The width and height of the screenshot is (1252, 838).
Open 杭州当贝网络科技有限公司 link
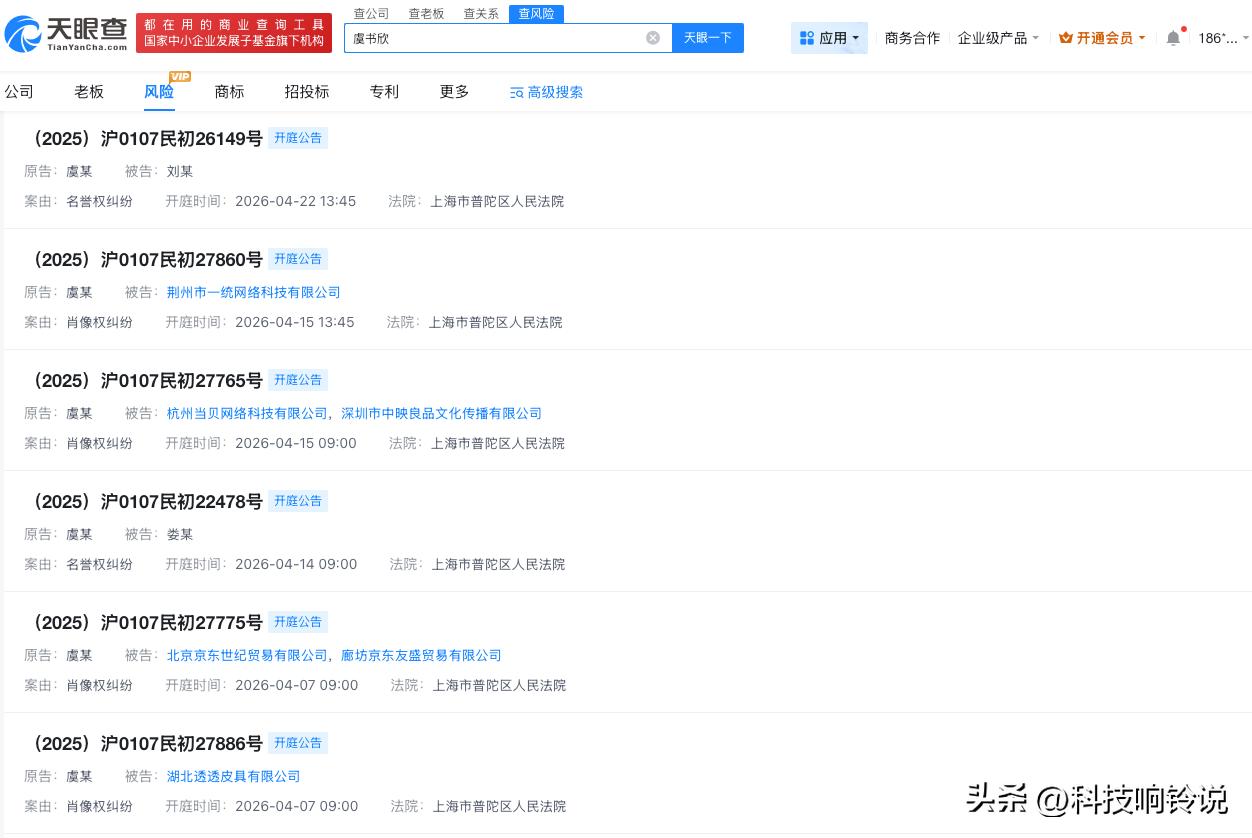pyautogui.click(x=247, y=413)
